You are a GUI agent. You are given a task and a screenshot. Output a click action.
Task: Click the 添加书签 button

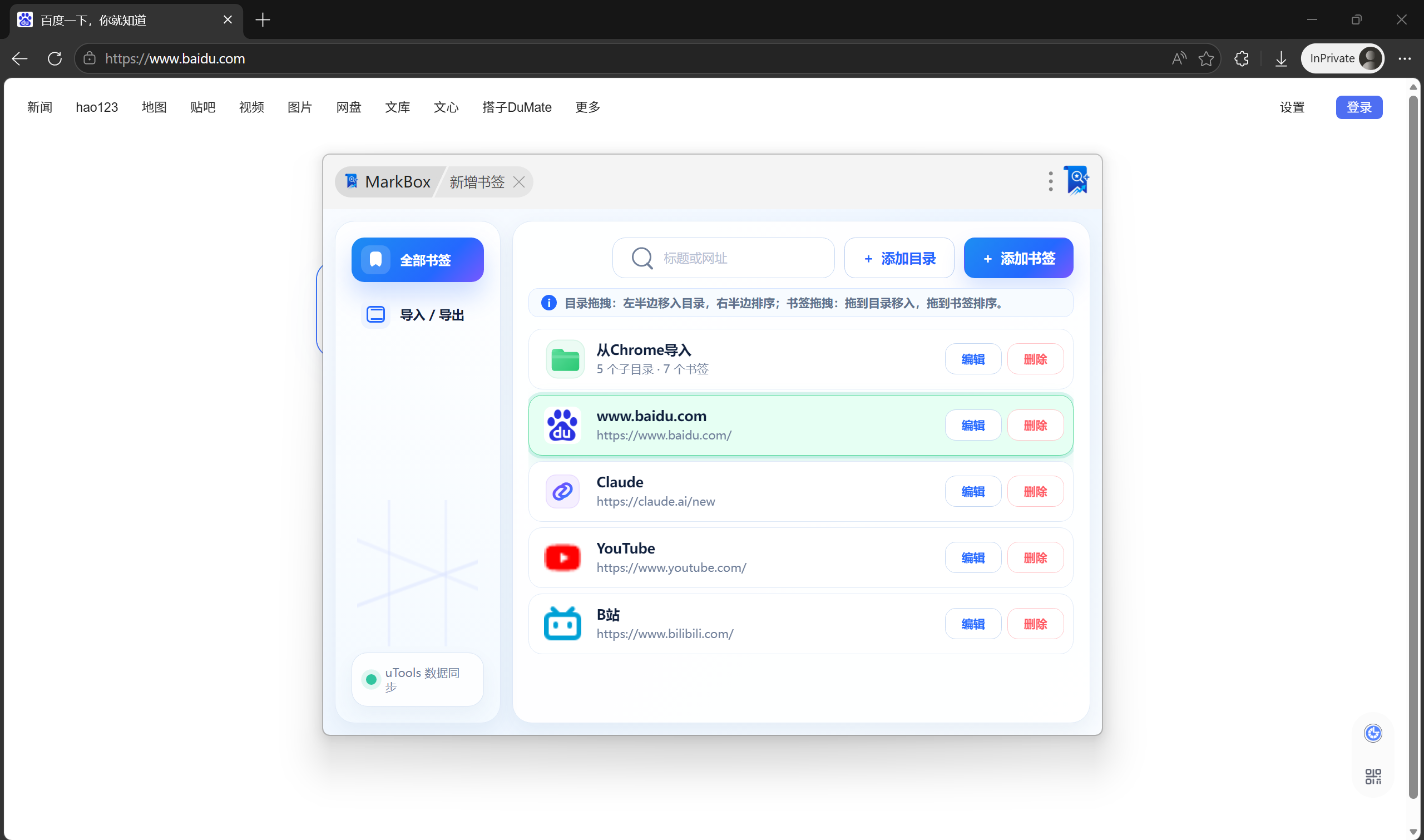pos(1018,258)
